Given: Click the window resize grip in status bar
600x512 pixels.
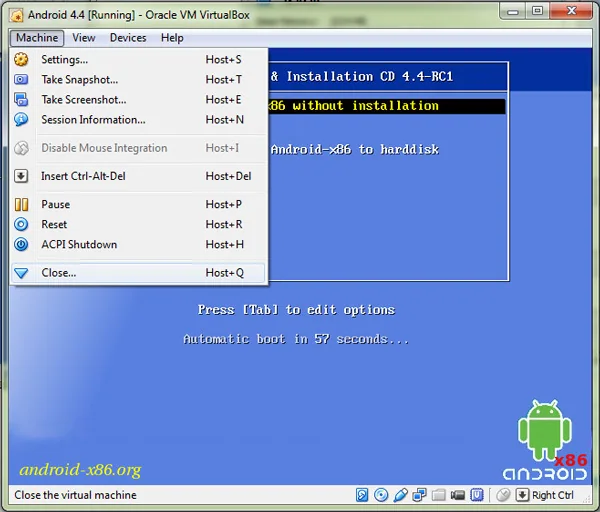Looking at the screenshot, I should tap(587, 499).
